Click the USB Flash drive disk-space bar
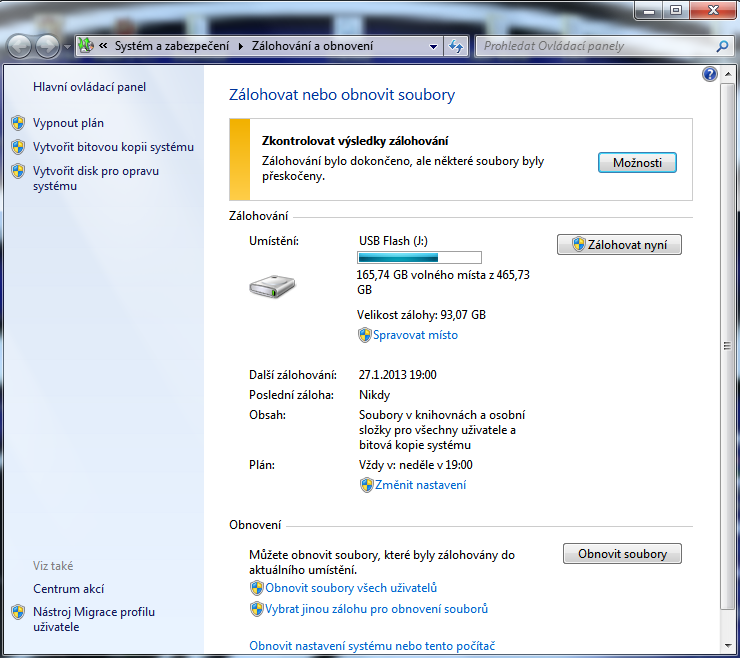This screenshot has height=658, width=740. click(x=420, y=257)
